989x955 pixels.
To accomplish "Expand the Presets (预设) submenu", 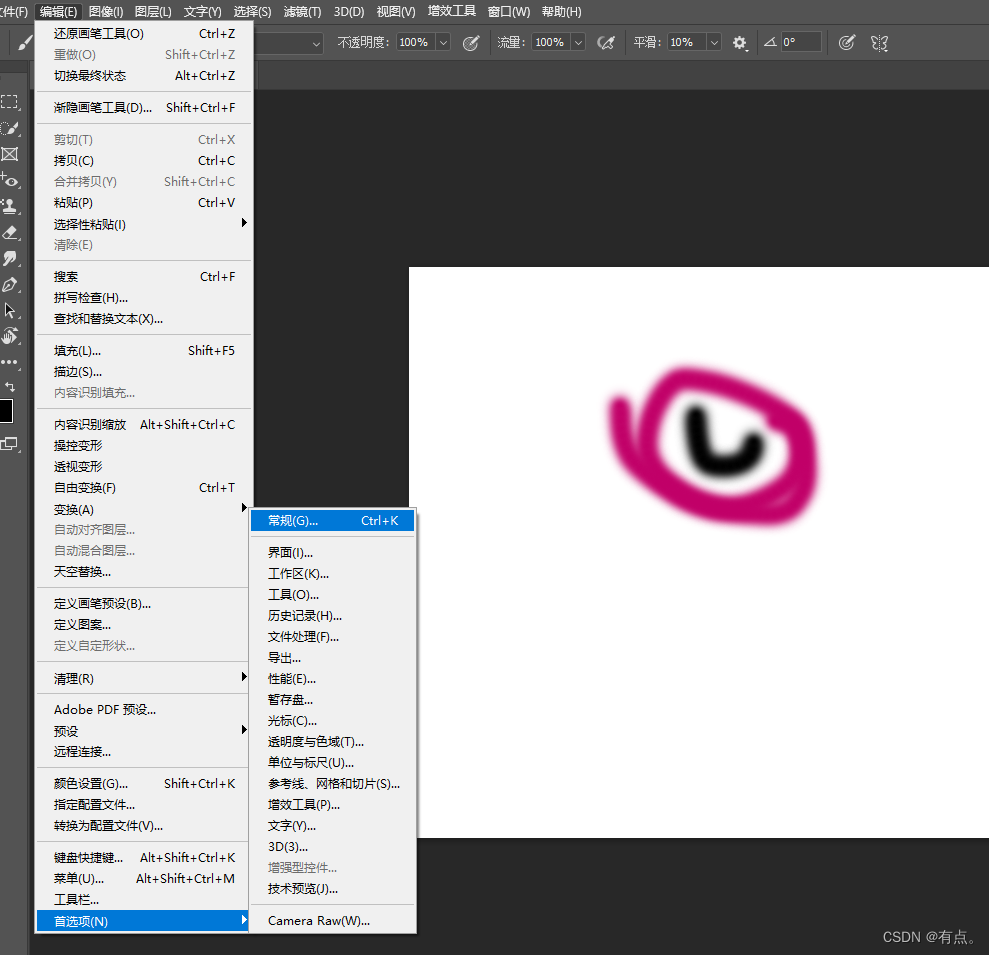I will [x=144, y=730].
